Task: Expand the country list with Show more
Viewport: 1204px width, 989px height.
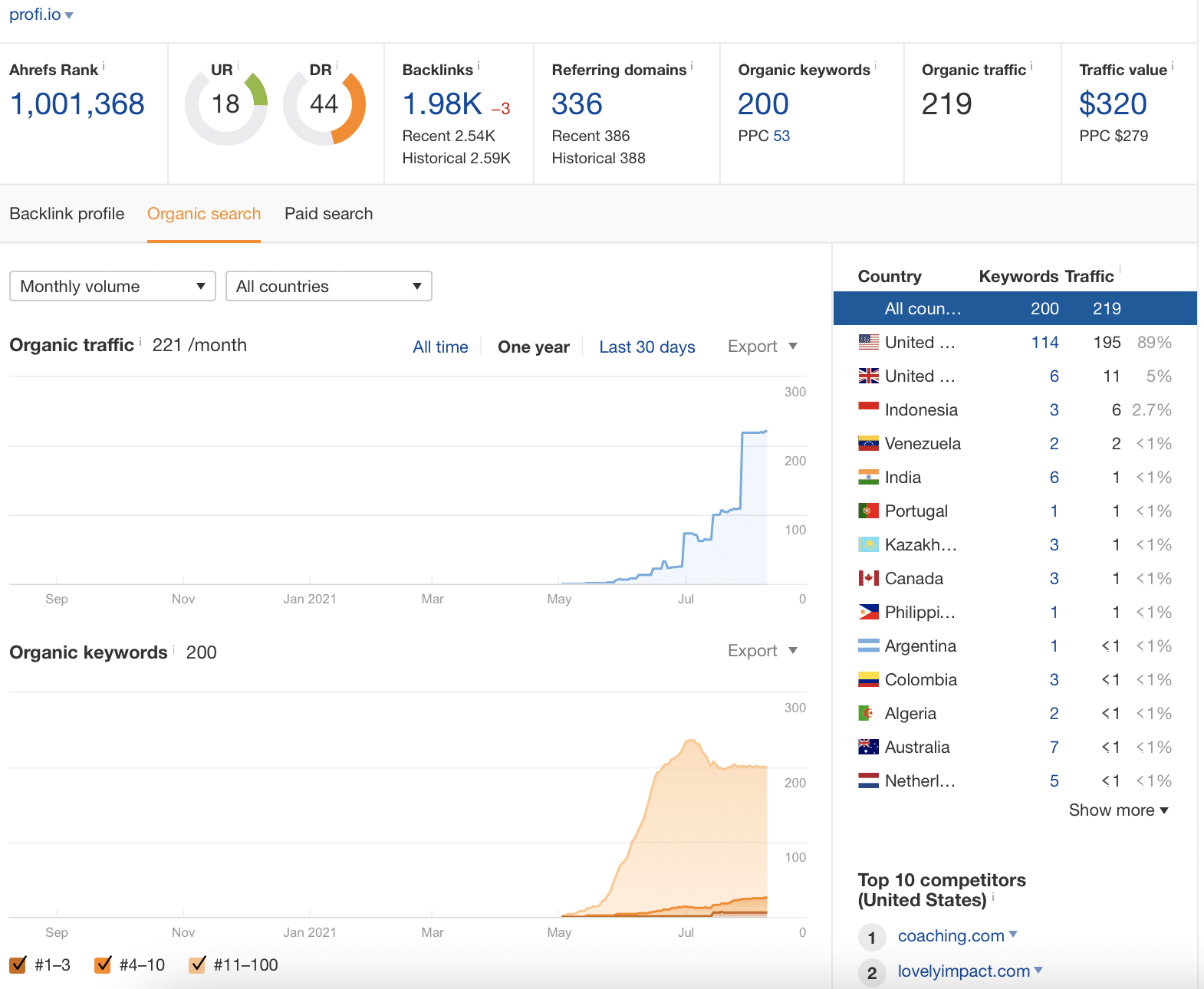Action: pos(1118,810)
